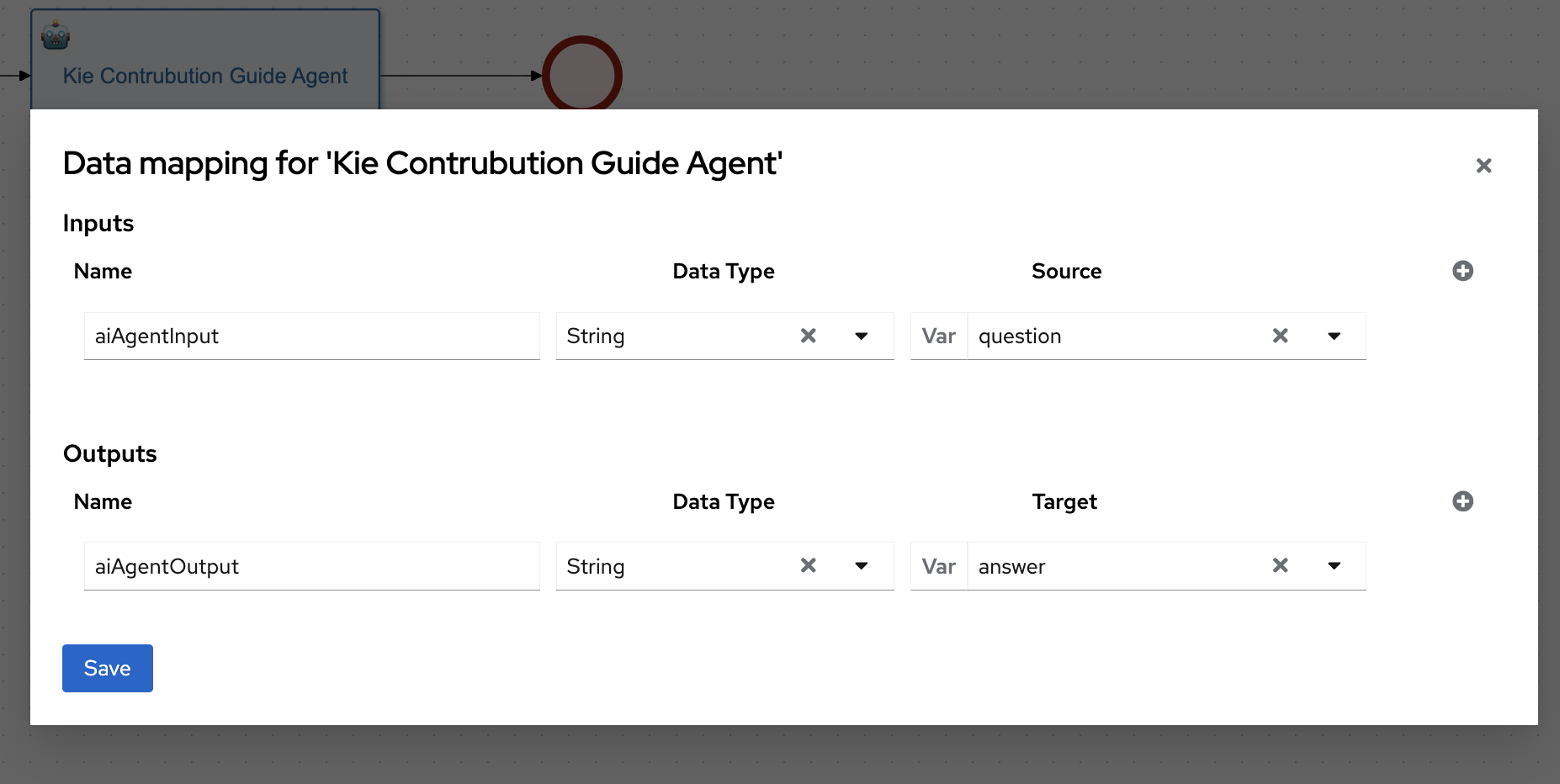Image resolution: width=1560 pixels, height=784 pixels.
Task: Open the Target variable dropdown
Action: [1334, 565]
